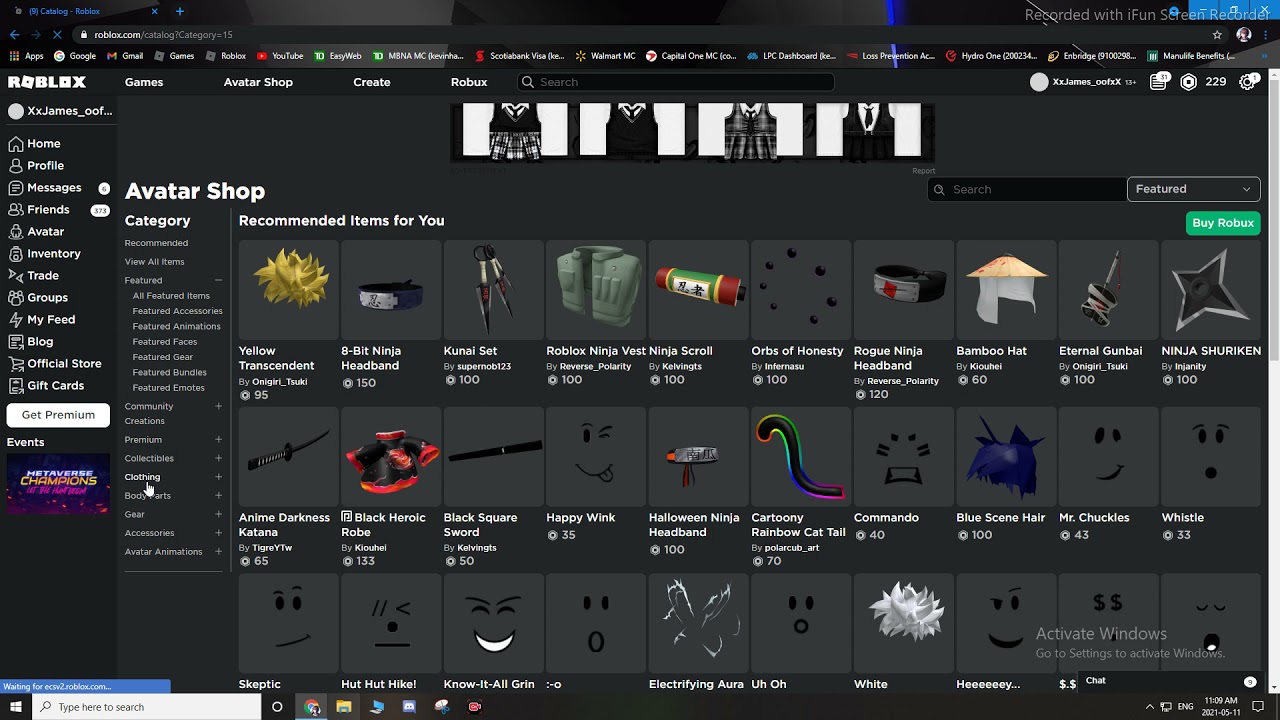
Task: Open Featured Emotes subcategory link
Action: point(168,388)
